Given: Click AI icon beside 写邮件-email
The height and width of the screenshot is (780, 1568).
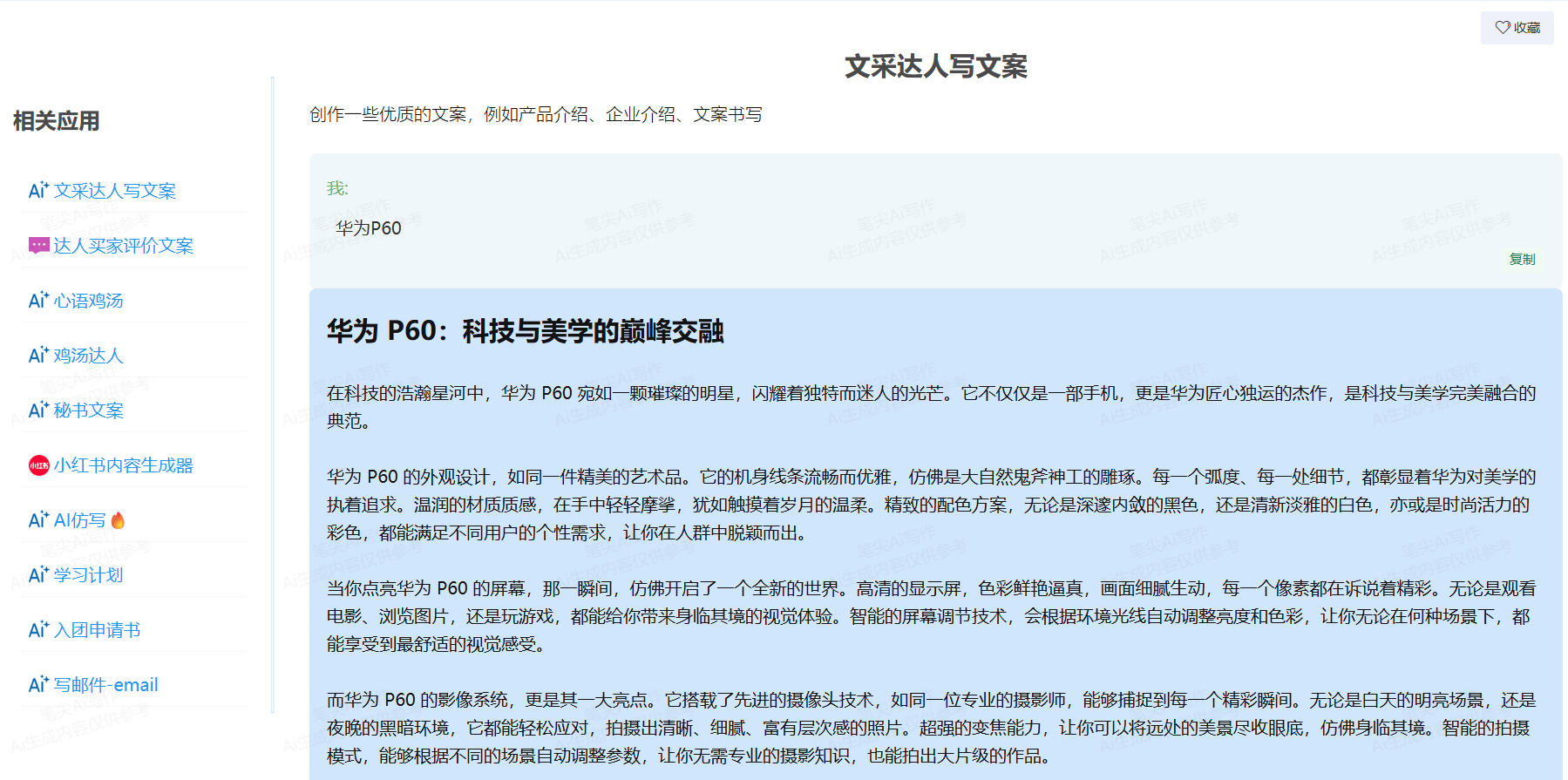Looking at the screenshot, I should (38, 684).
